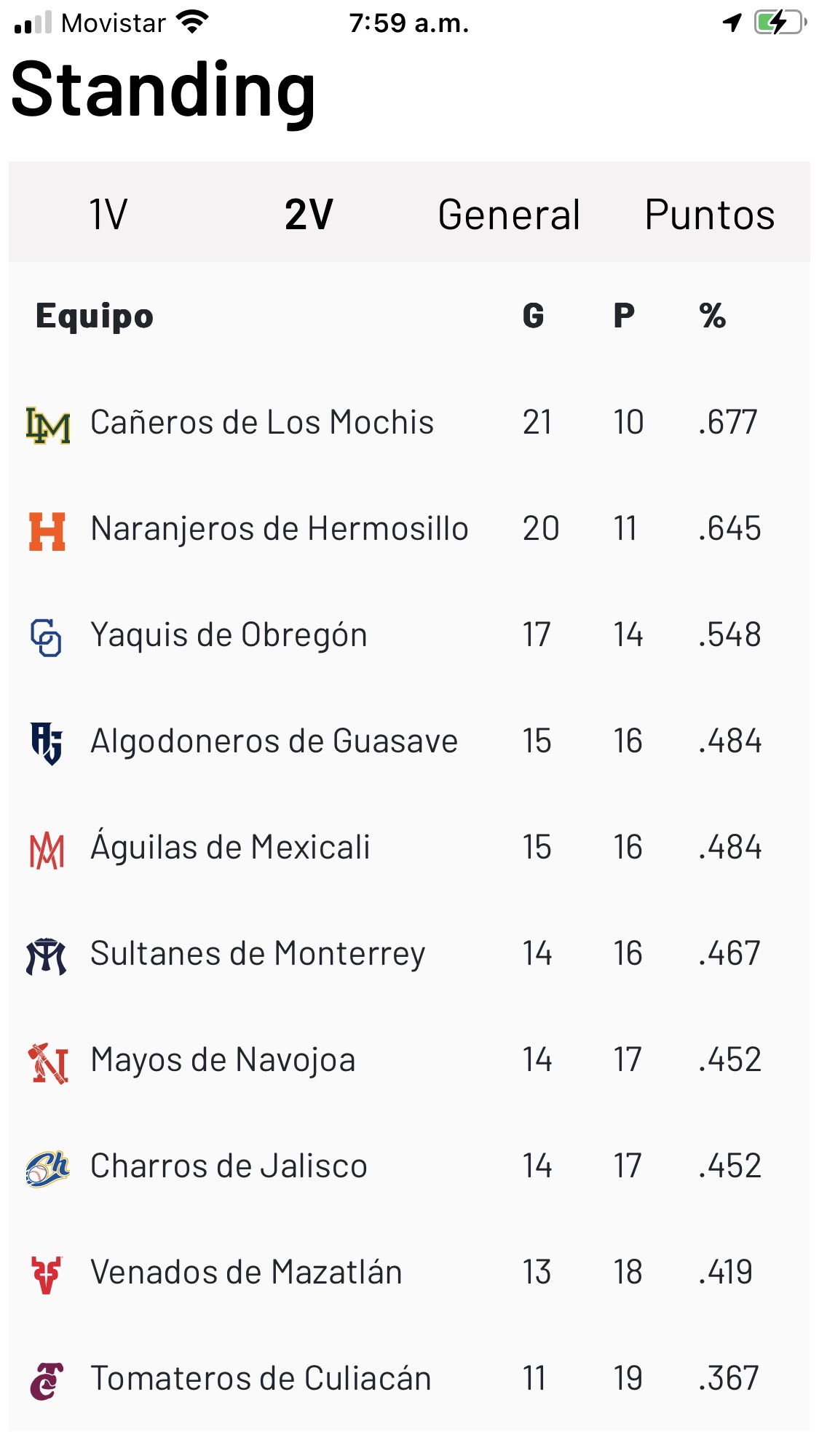
Task: Tap the G wins column header
Action: pos(533,316)
